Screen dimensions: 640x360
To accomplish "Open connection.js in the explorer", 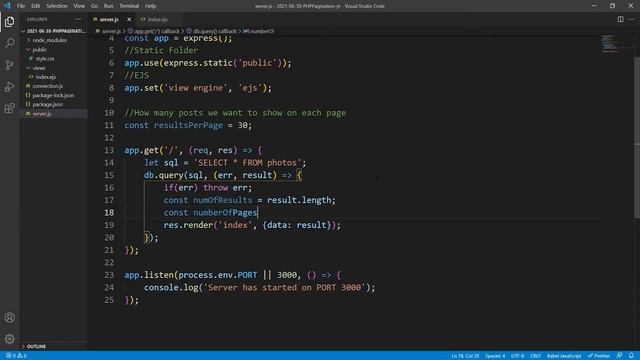I will 47,86.
